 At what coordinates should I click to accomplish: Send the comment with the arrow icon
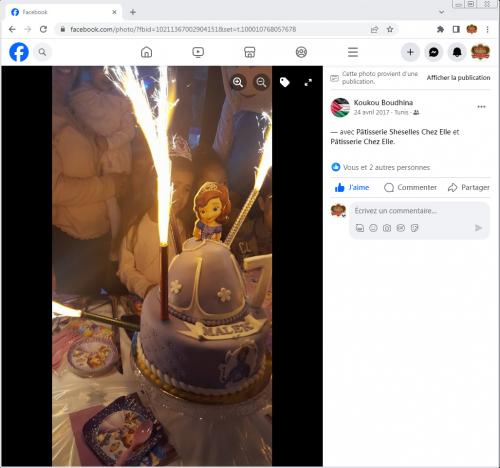478,228
